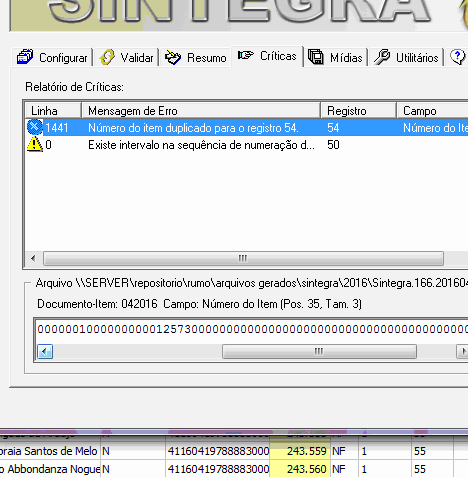
Task: Click the Utilitários wrench icon
Action: pos(382,57)
